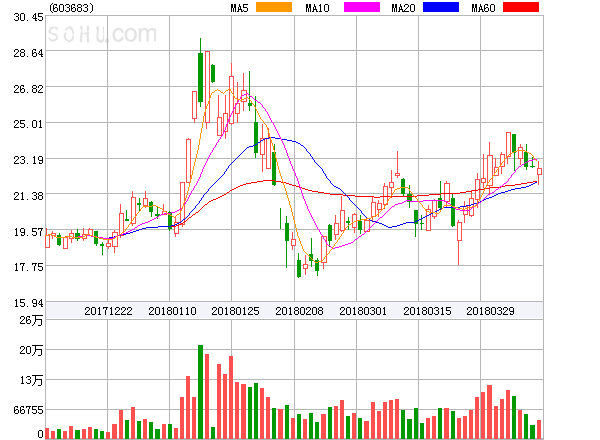Select the MA5 legend label
The height and width of the screenshot is (440, 600).
[240, 8]
